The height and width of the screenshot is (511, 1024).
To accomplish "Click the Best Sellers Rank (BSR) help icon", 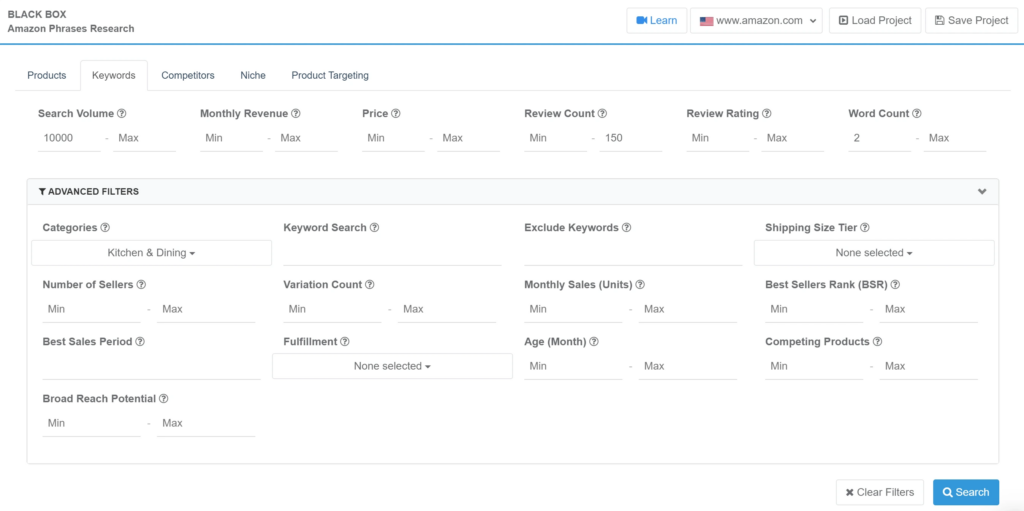I will pyautogui.click(x=895, y=285).
